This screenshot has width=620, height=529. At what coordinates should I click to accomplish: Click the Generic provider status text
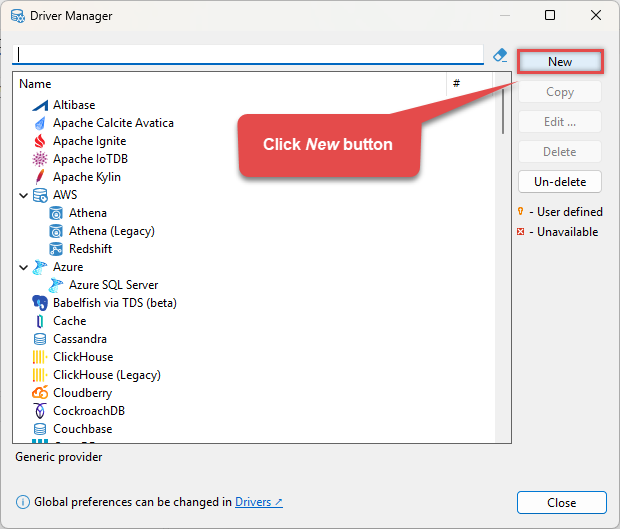point(59,457)
